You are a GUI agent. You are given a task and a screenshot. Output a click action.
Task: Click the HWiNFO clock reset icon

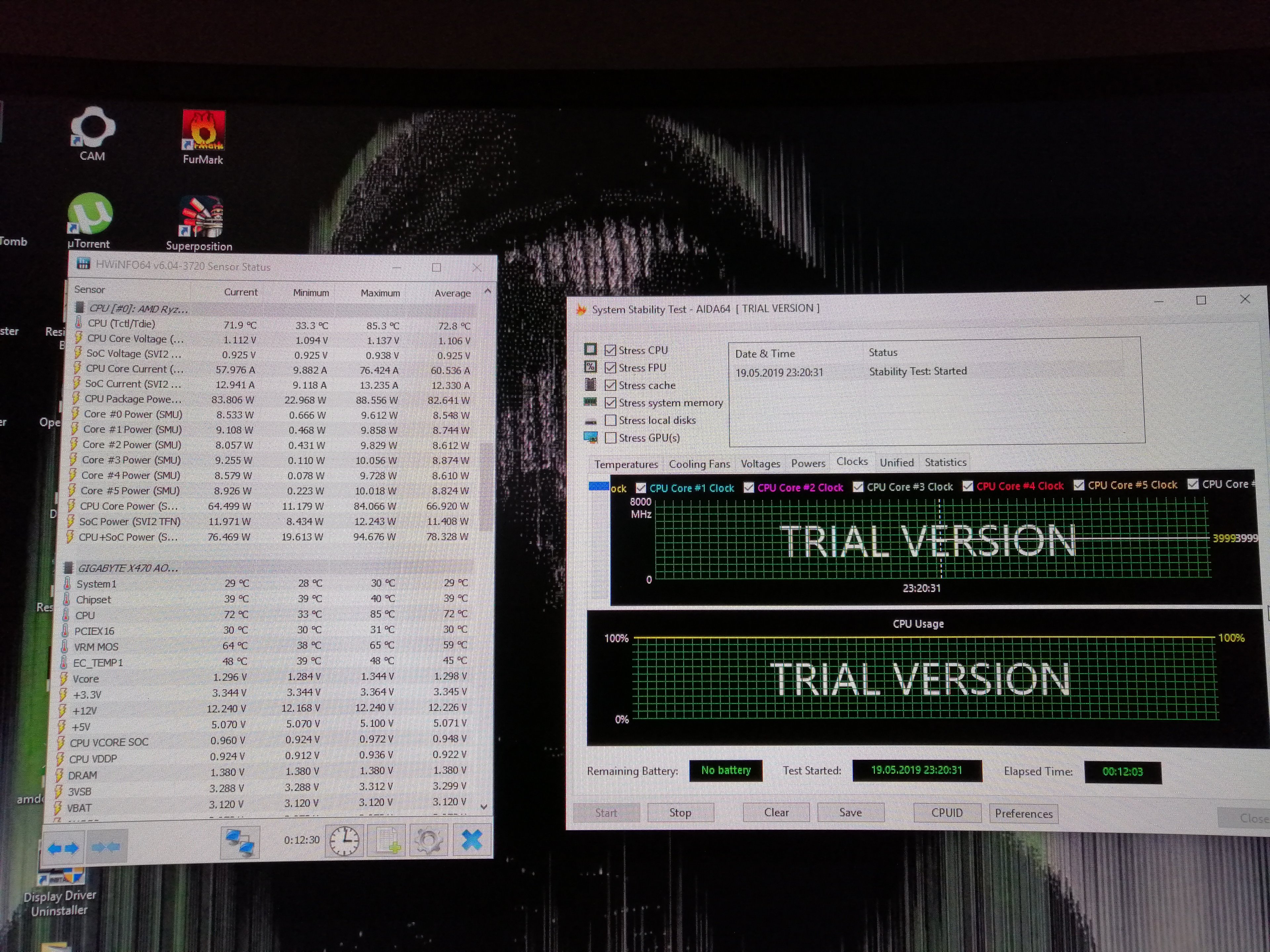pyautogui.click(x=344, y=841)
